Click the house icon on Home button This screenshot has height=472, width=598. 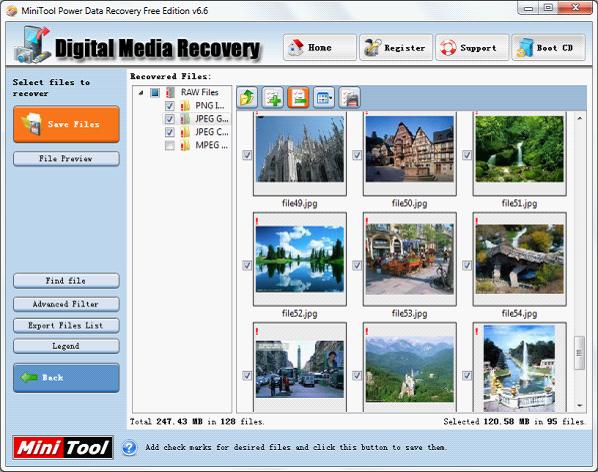(296, 48)
